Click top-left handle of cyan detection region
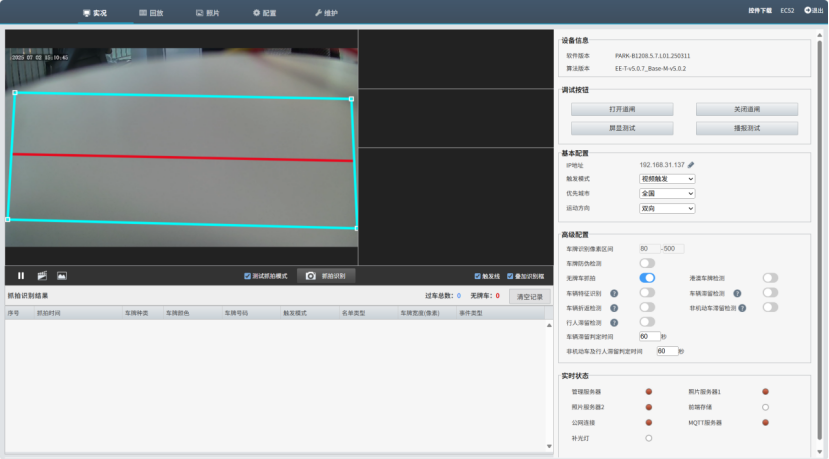 pos(15,93)
